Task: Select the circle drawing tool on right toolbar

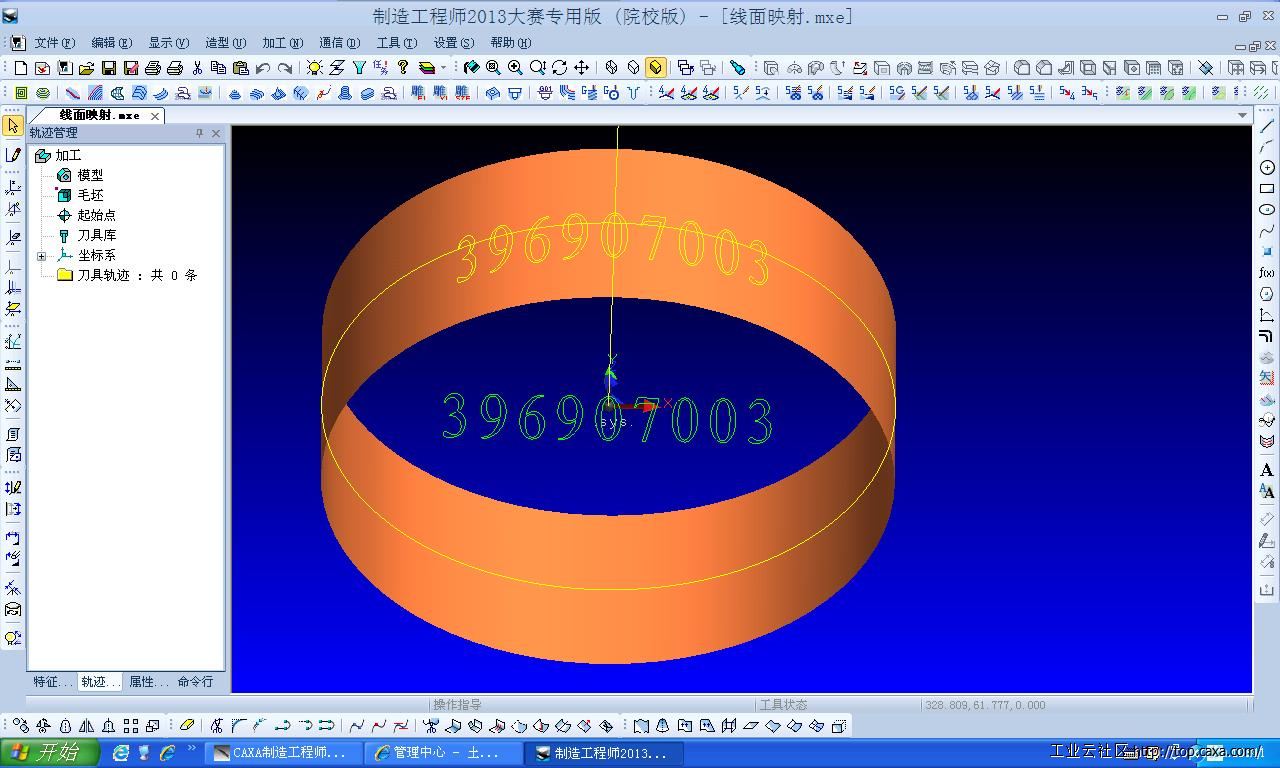Action: (x=1267, y=167)
